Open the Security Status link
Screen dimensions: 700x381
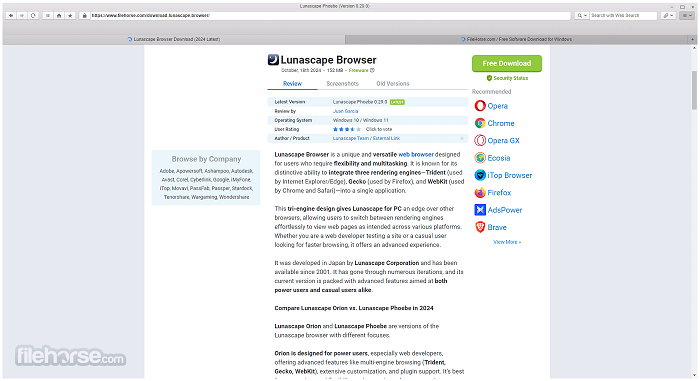(x=511, y=78)
